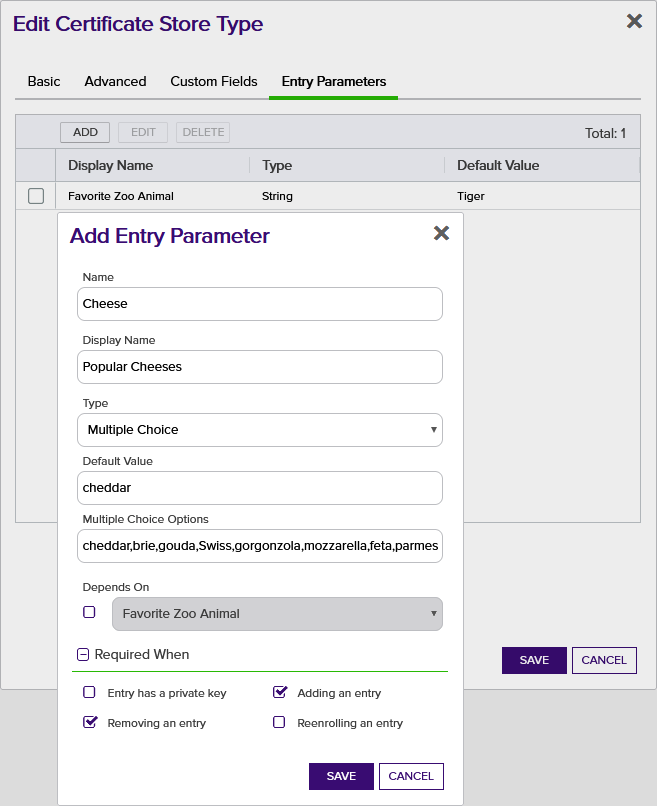Sort by the Display Name column header

point(111,165)
